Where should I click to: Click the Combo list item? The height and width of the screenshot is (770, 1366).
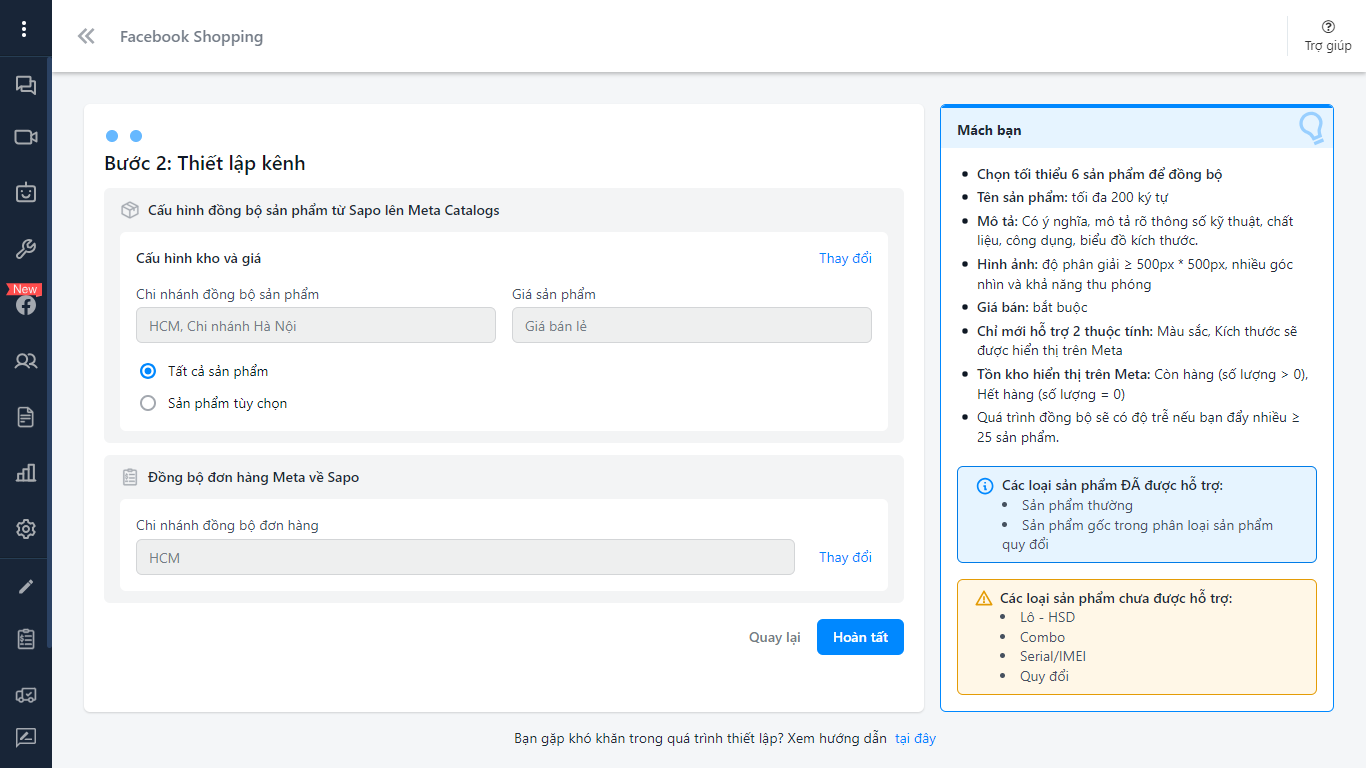(1042, 637)
